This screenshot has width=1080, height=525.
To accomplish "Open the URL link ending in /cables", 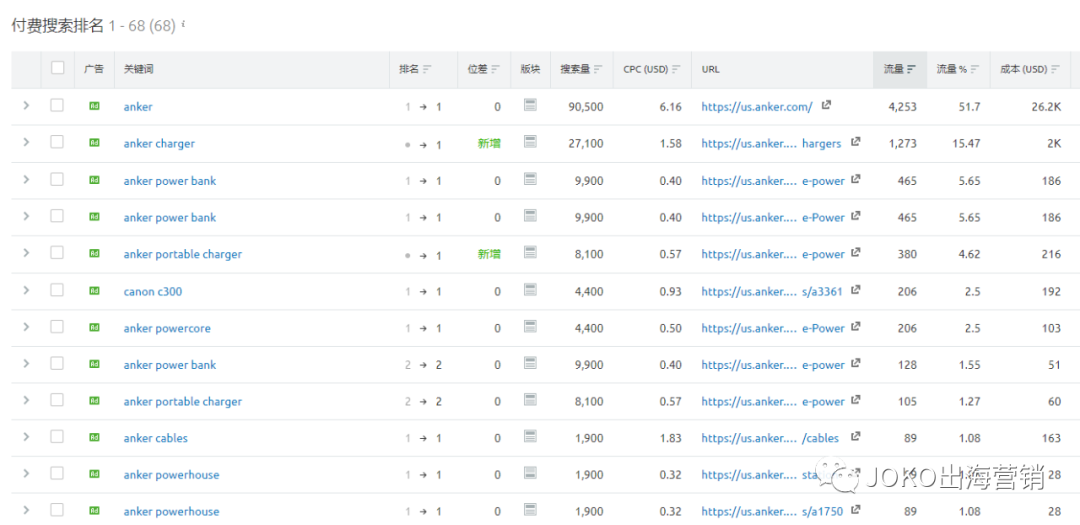I will coord(770,438).
